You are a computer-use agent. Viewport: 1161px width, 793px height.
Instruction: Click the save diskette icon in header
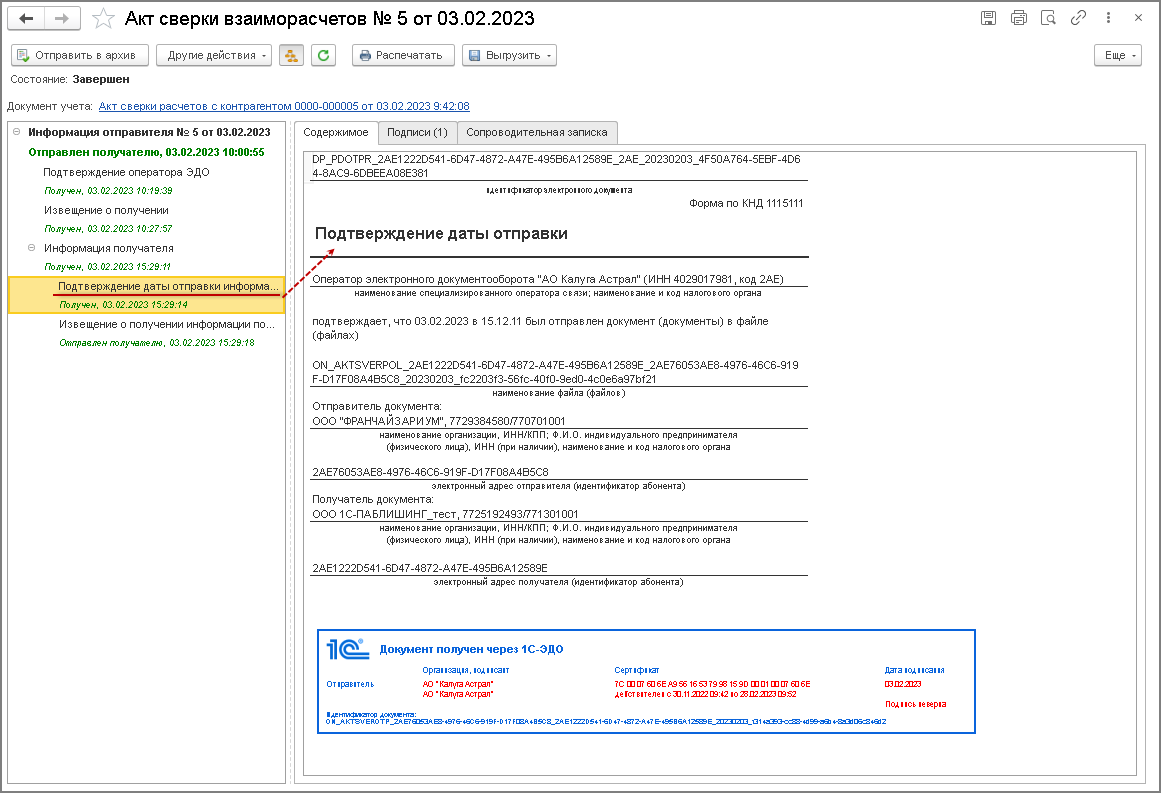(x=988, y=18)
